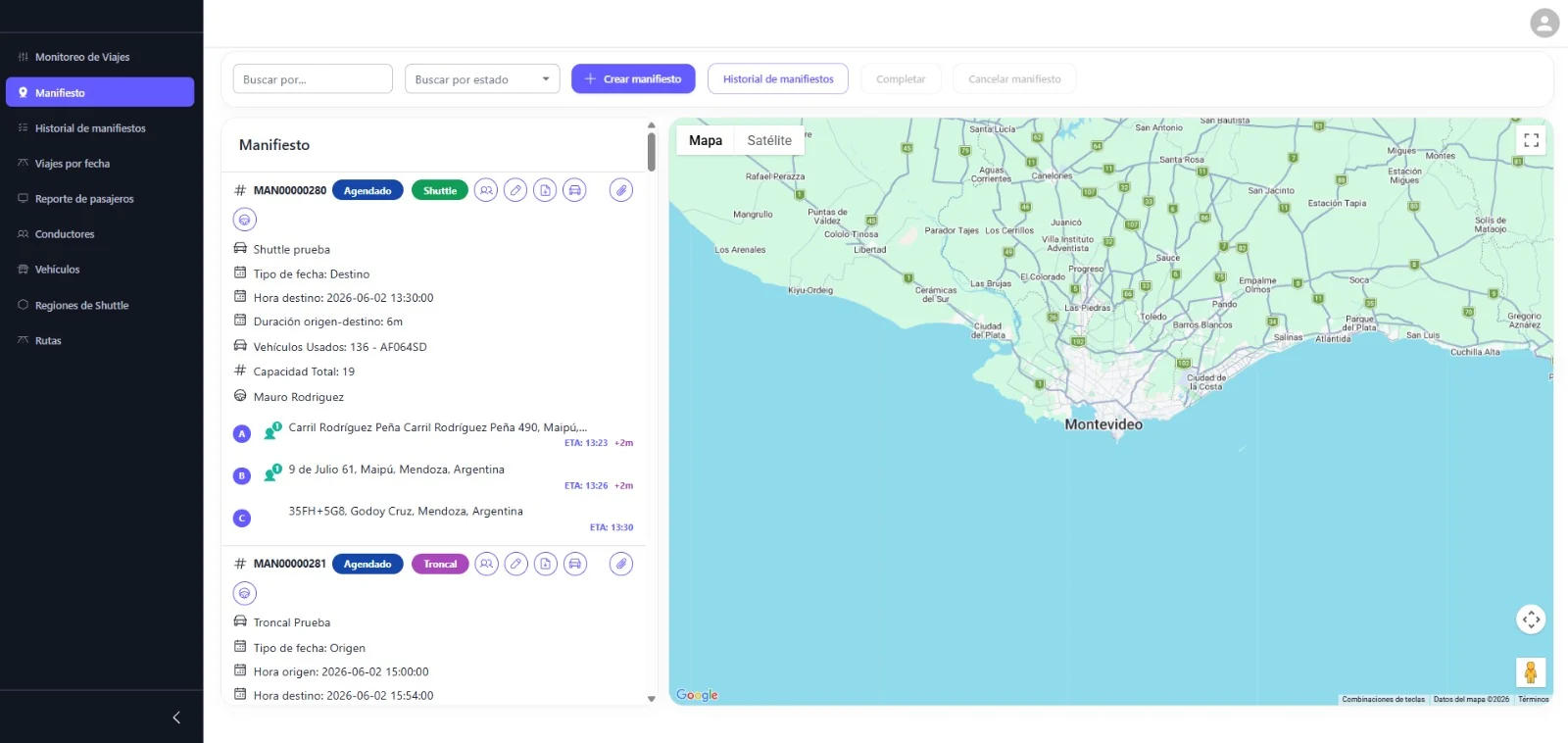Image resolution: width=1568 pixels, height=743 pixels.
Task: Click manifest list scroll down arrow
Action: 652,699
